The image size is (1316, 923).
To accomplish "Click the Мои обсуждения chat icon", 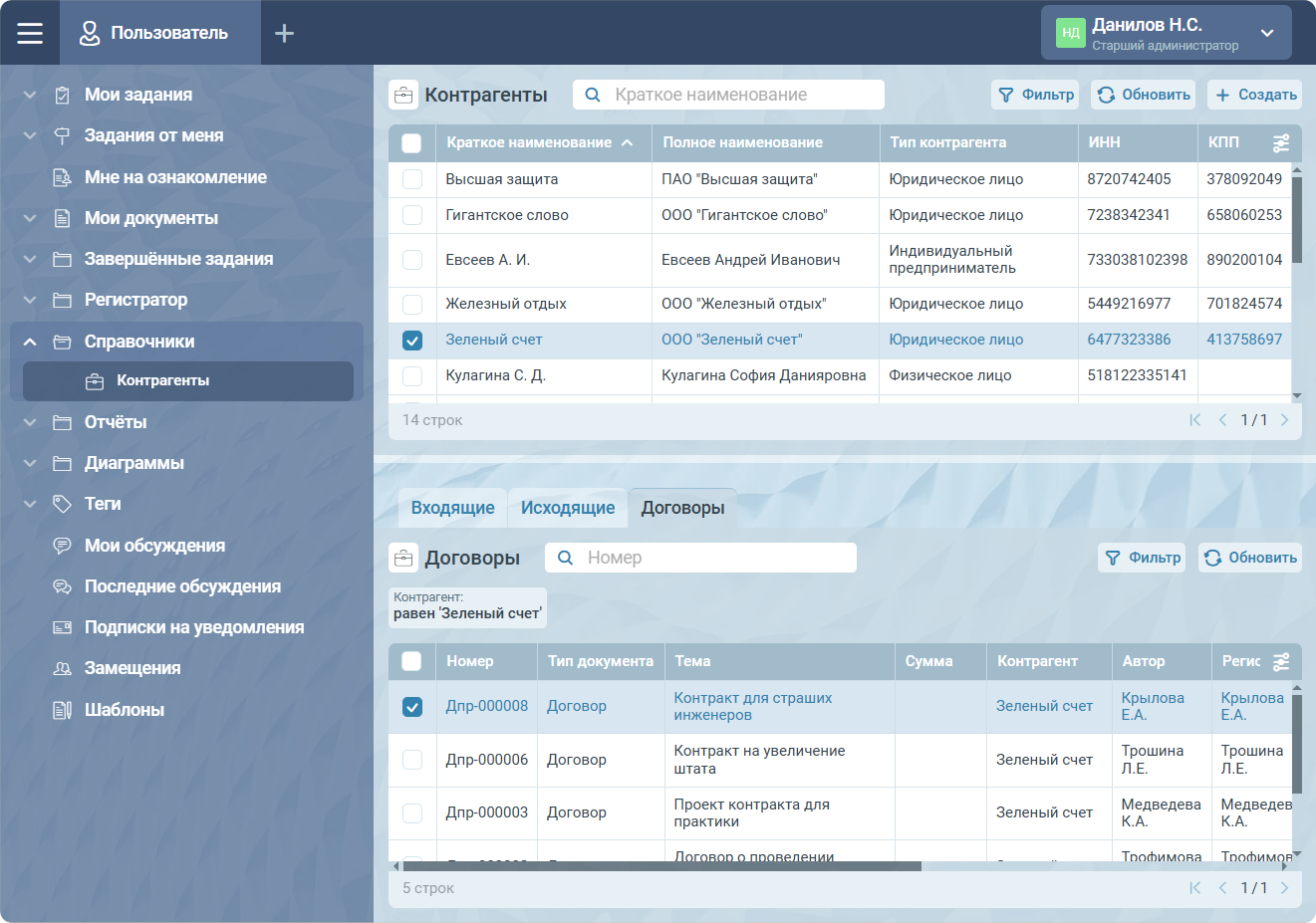I will pos(62,546).
